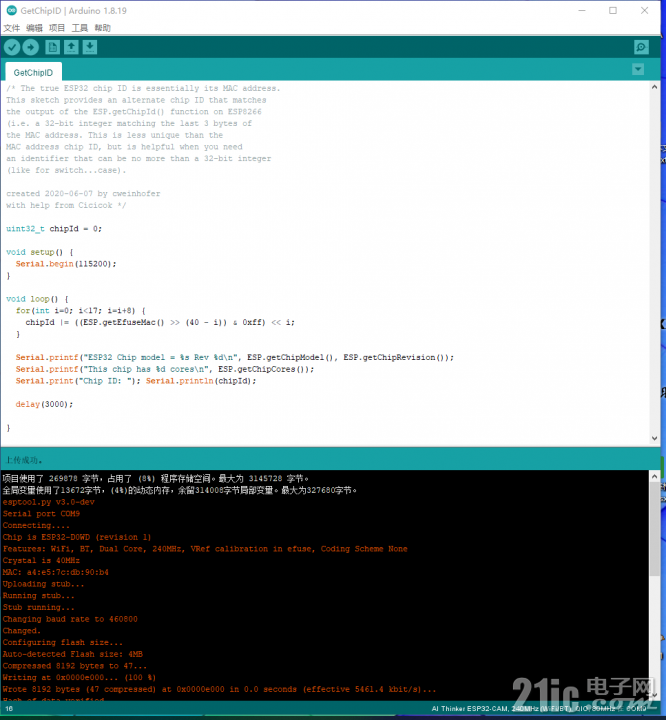Click the console line about 269878 字节 program storage
Screen dimensions: 666x720
click(156, 478)
